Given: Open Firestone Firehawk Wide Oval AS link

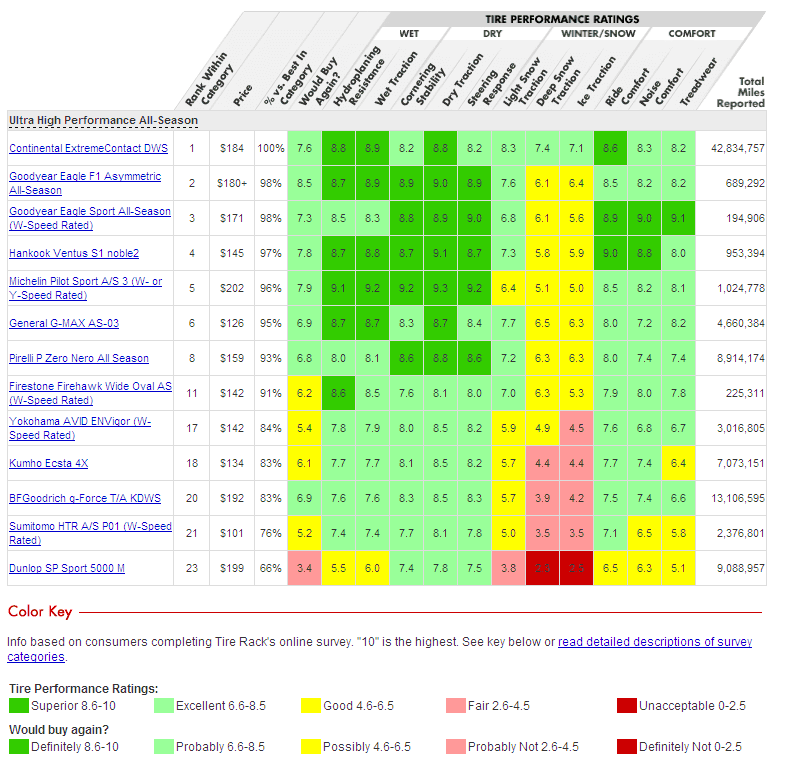Looking at the screenshot, I should pos(90,393).
